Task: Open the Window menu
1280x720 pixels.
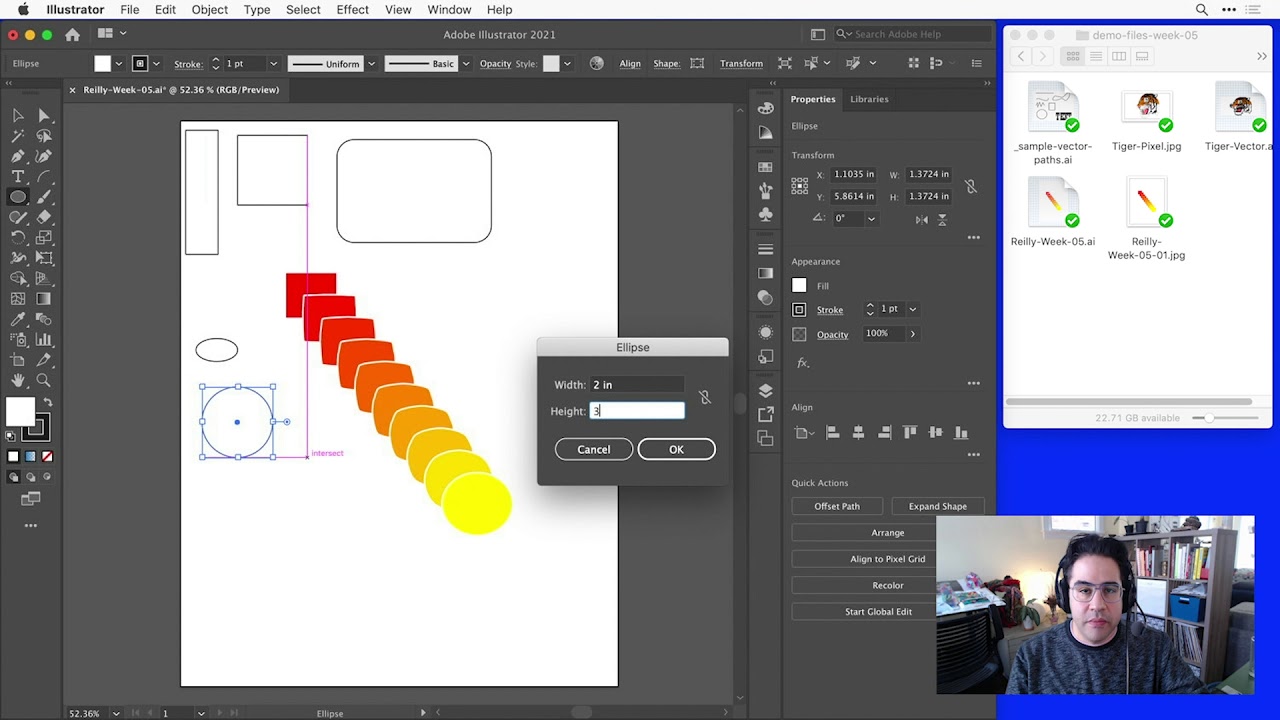Action: pyautogui.click(x=449, y=9)
